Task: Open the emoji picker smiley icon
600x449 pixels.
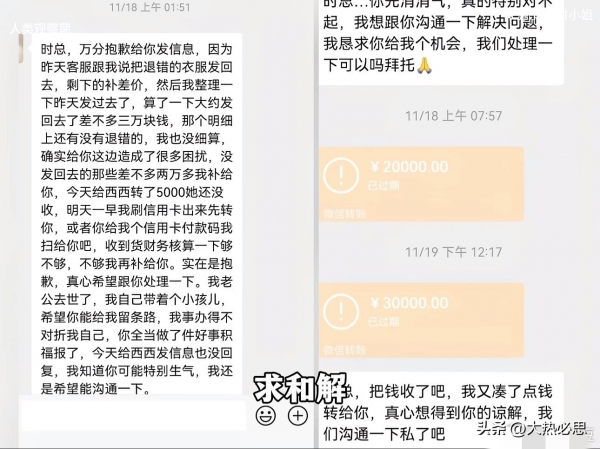Action: click(x=266, y=415)
